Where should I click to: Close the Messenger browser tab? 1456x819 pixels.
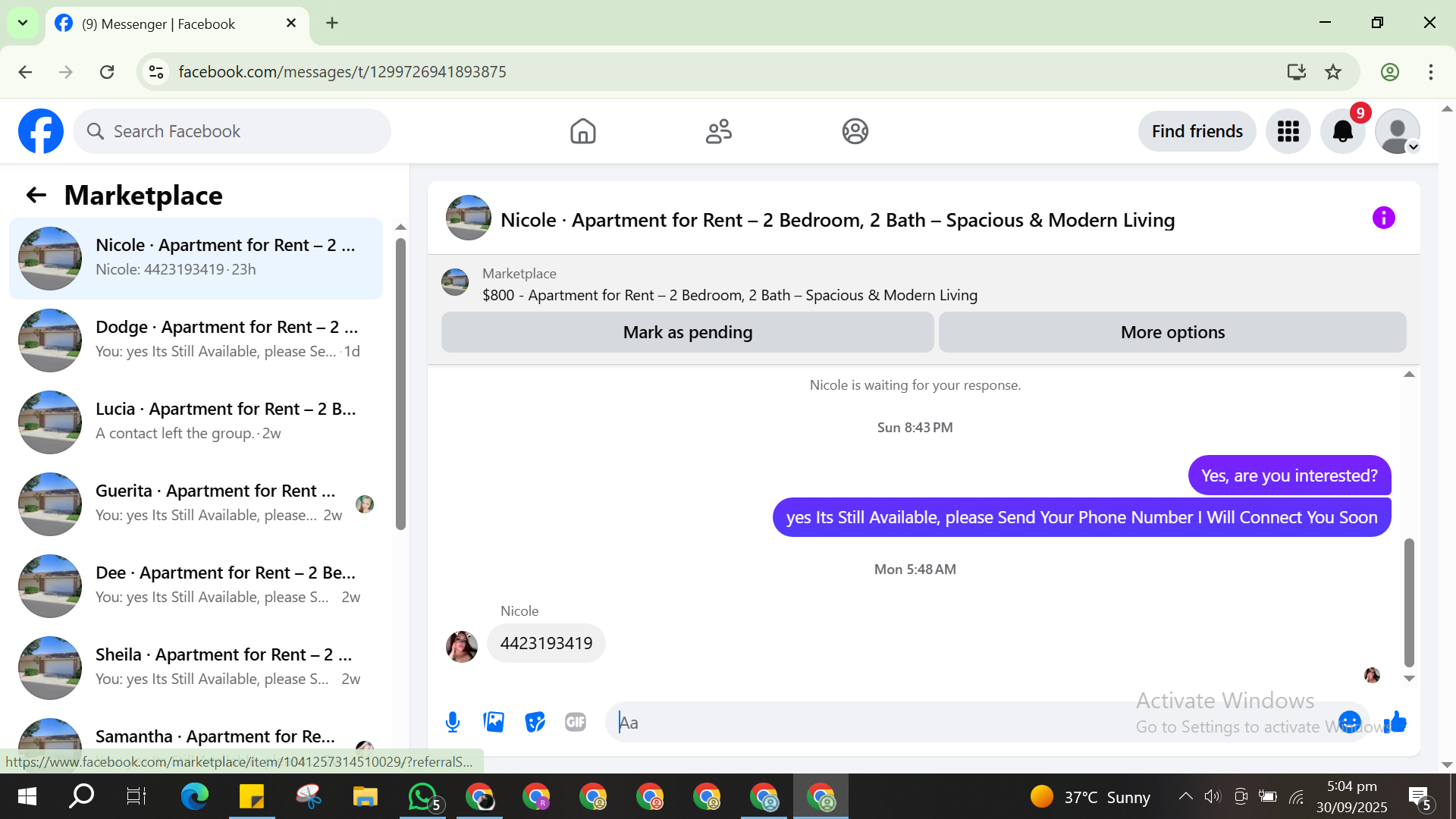click(x=291, y=24)
